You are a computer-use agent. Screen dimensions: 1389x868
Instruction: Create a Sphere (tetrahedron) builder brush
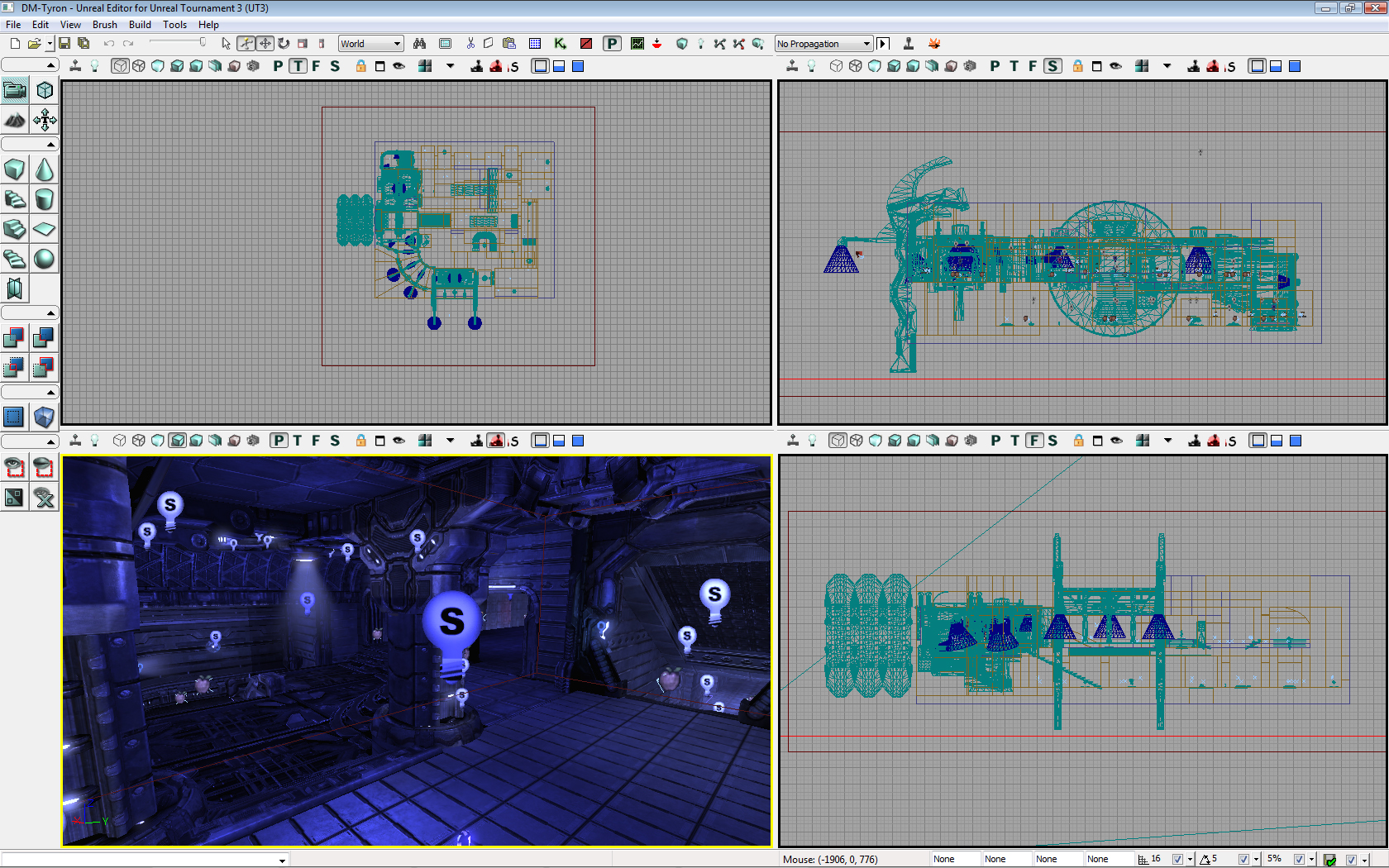45,259
